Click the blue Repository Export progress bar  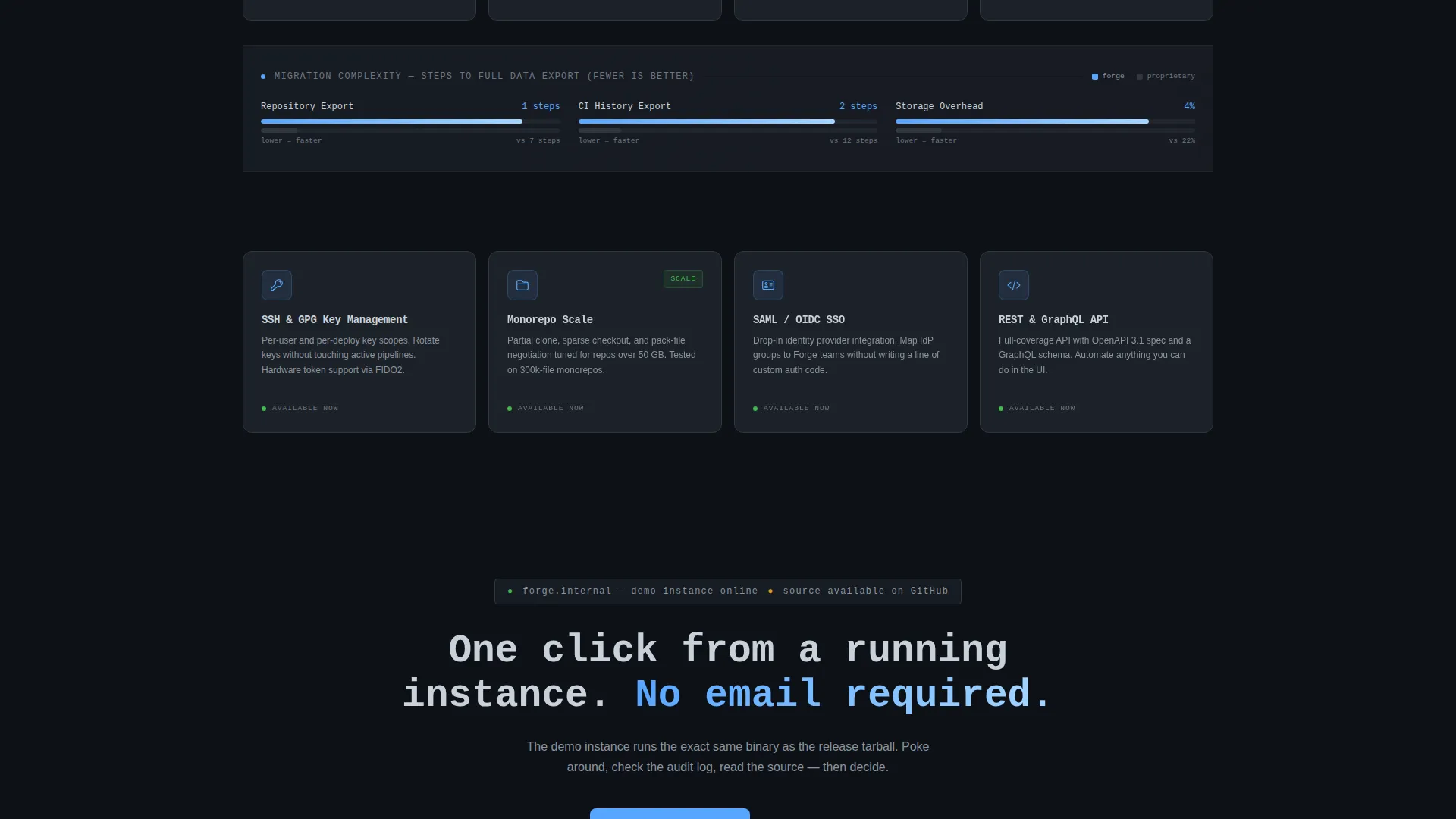click(391, 121)
